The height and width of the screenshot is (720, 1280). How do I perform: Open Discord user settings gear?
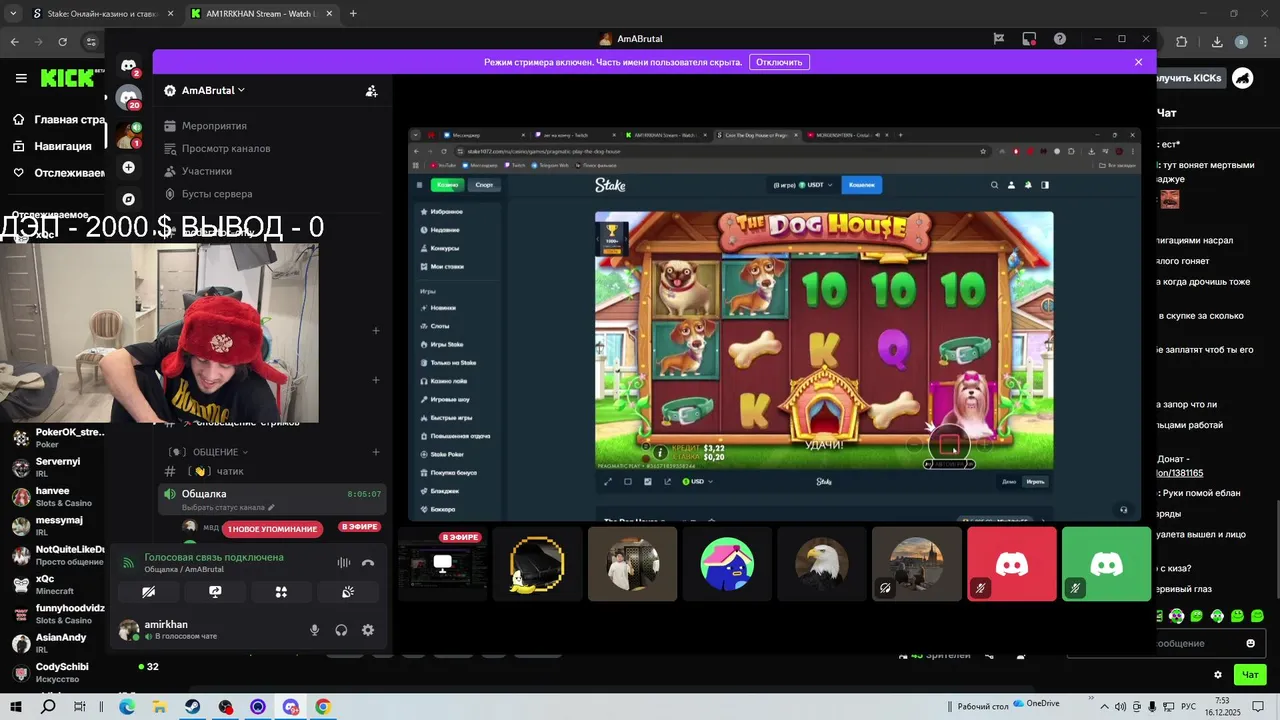tap(368, 630)
